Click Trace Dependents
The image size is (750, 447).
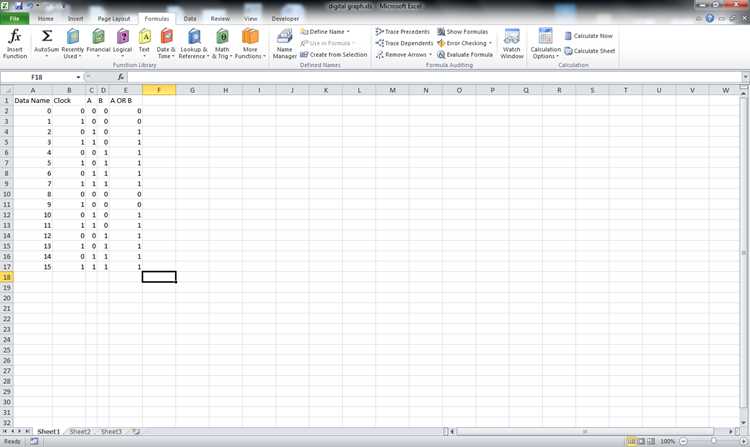pos(404,43)
